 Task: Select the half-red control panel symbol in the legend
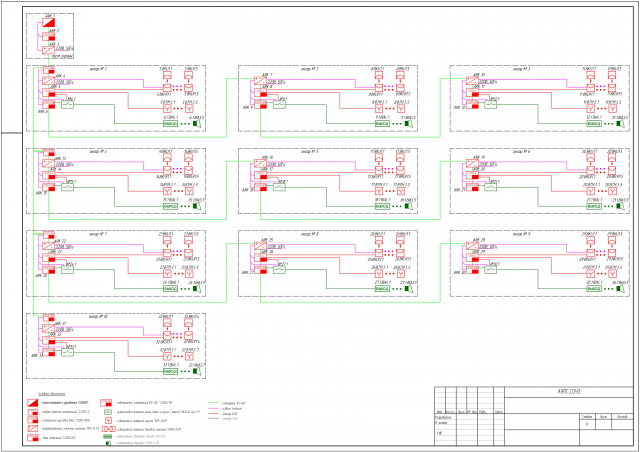tap(33, 403)
